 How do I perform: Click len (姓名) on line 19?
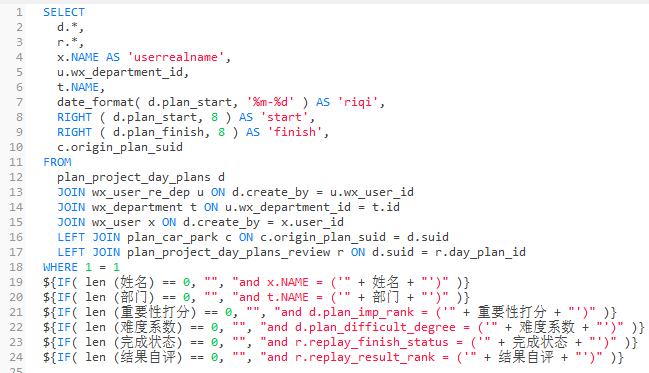(x=120, y=282)
